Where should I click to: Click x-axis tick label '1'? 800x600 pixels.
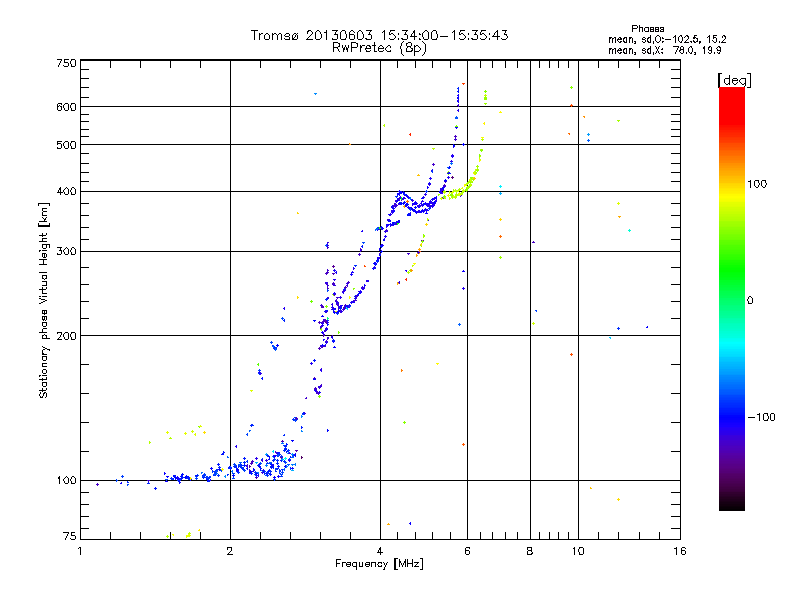tap(80, 551)
